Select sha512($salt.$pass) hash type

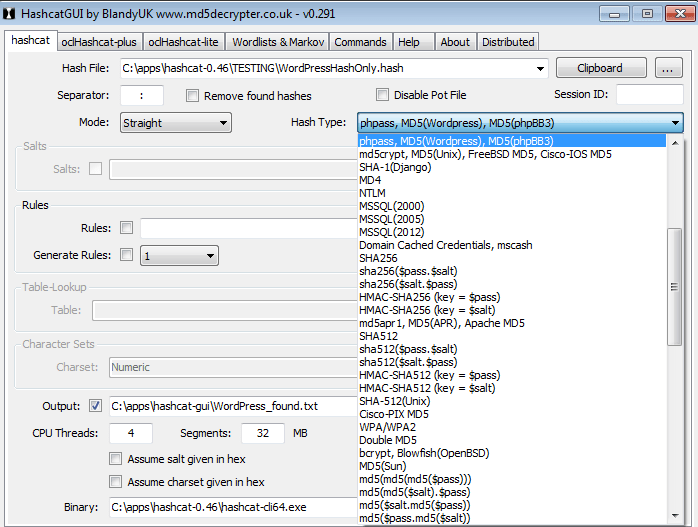click(x=512, y=362)
